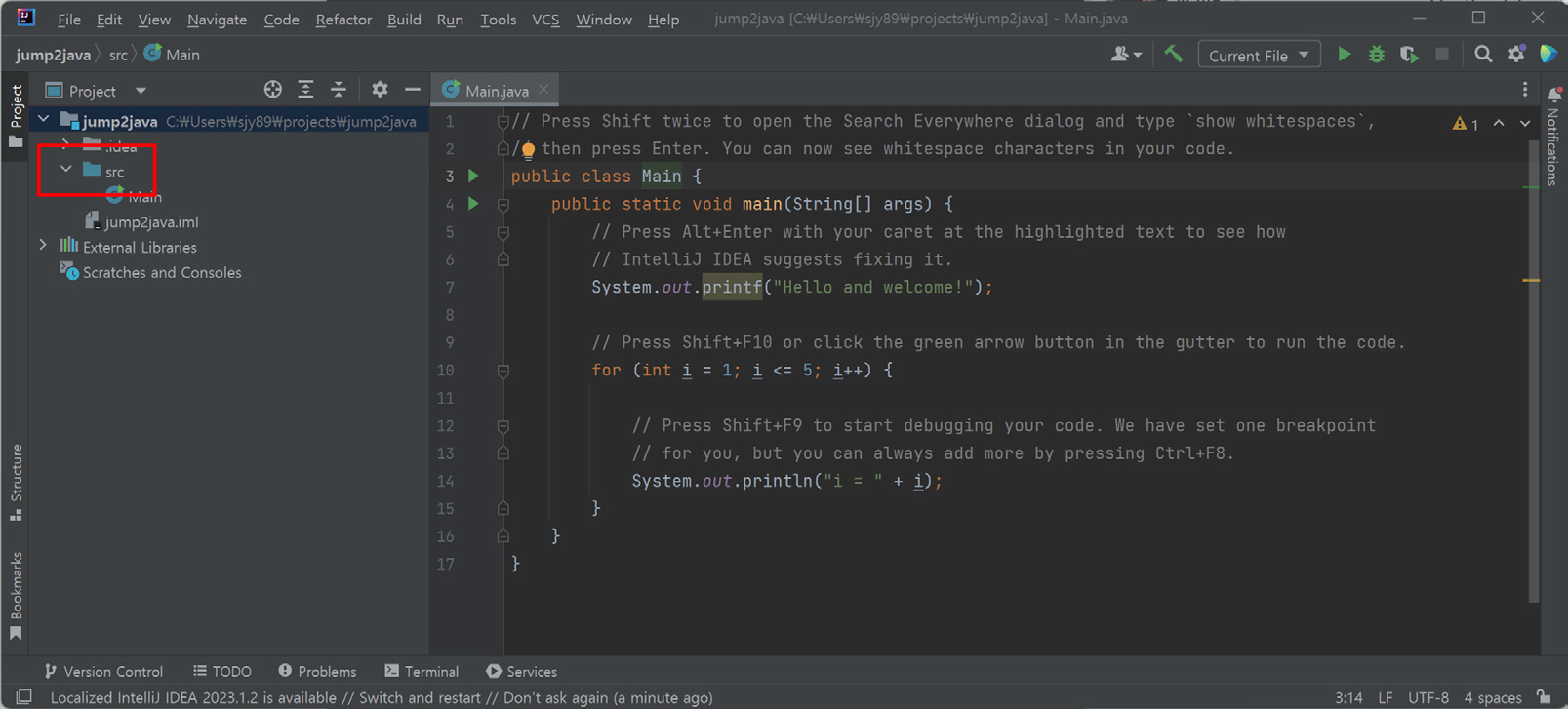Fold the main method at line 4
Image resolution: width=1568 pixels, height=709 pixels.
(503, 205)
